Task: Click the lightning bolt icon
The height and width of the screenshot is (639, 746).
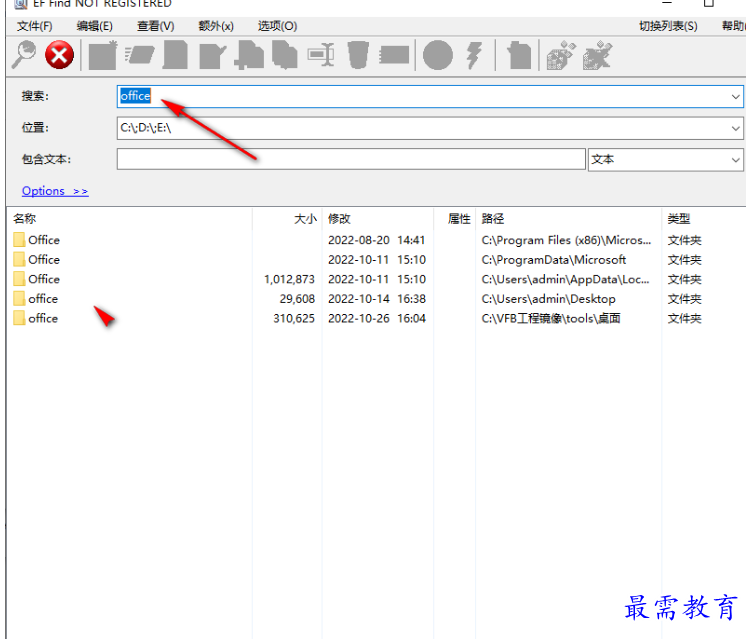Action: [474, 55]
